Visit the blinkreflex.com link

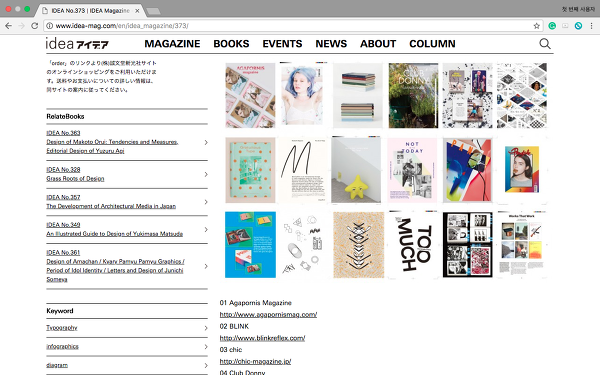[x=262, y=338]
